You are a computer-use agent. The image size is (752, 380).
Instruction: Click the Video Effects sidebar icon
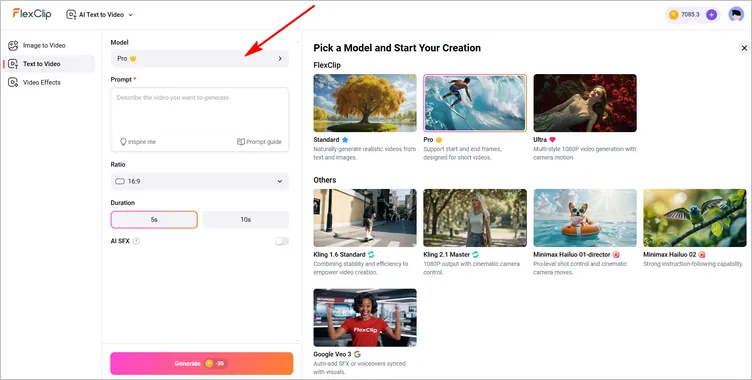tap(13, 83)
